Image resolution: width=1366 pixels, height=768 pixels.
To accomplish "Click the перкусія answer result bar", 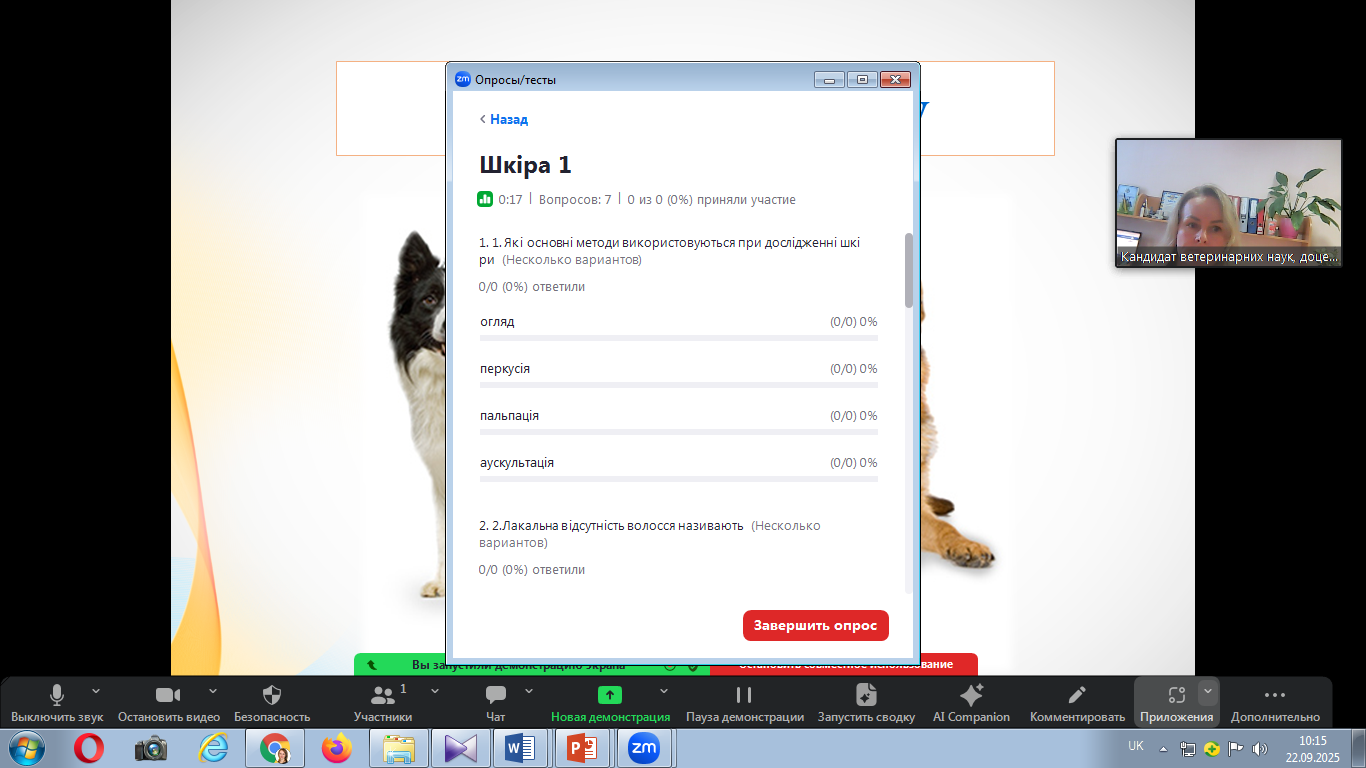I will (x=679, y=385).
